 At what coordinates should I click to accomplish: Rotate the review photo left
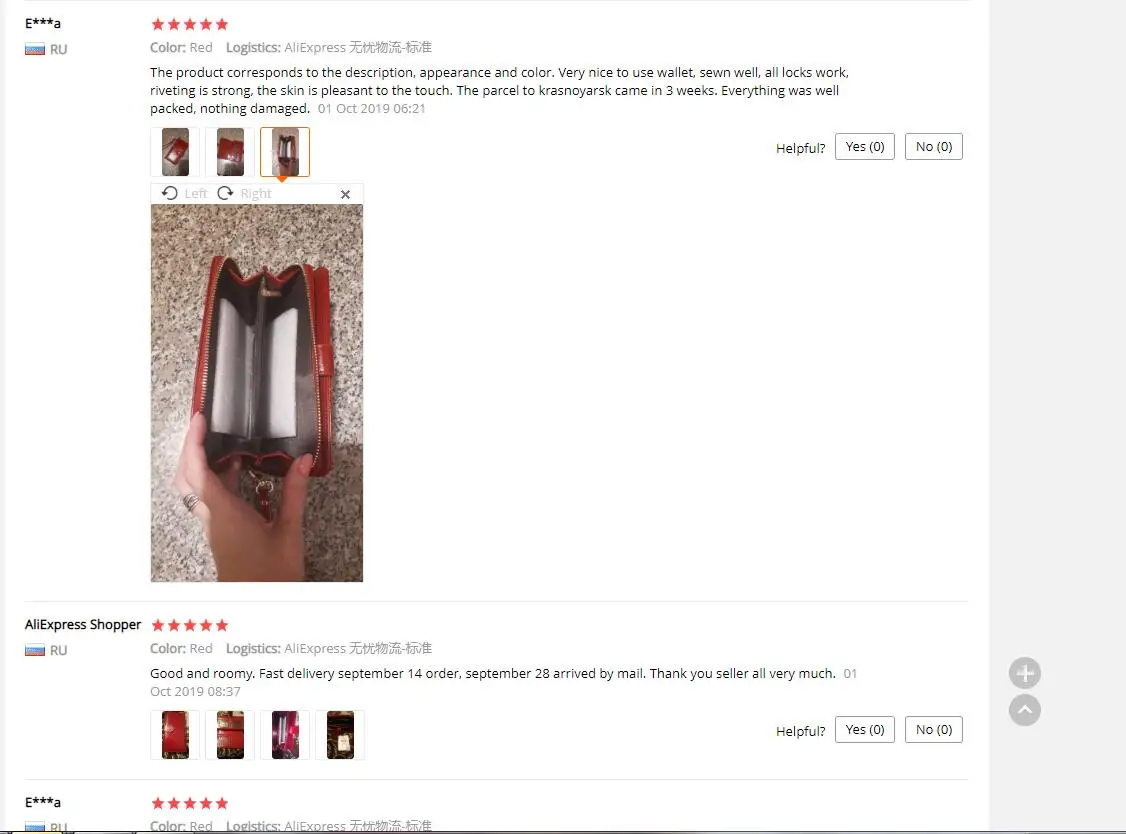tap(185, 193)
